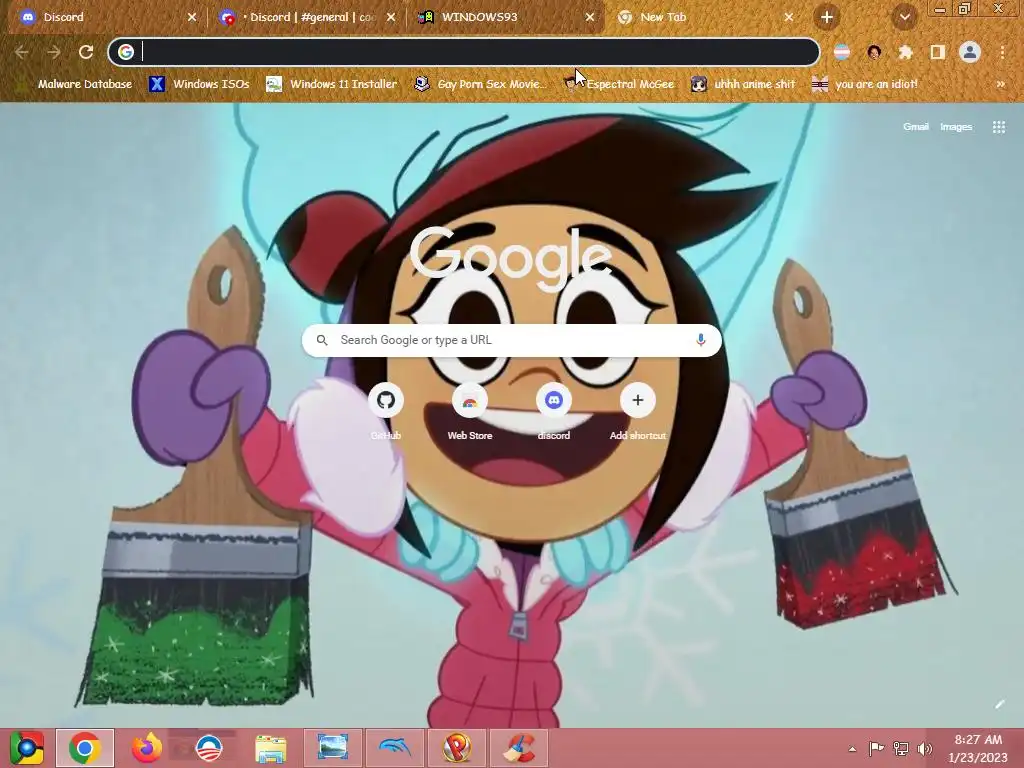Expand the tab search dropdown arrow
Viewport: 1024px width, 768px height.
[x=904, y=17]
